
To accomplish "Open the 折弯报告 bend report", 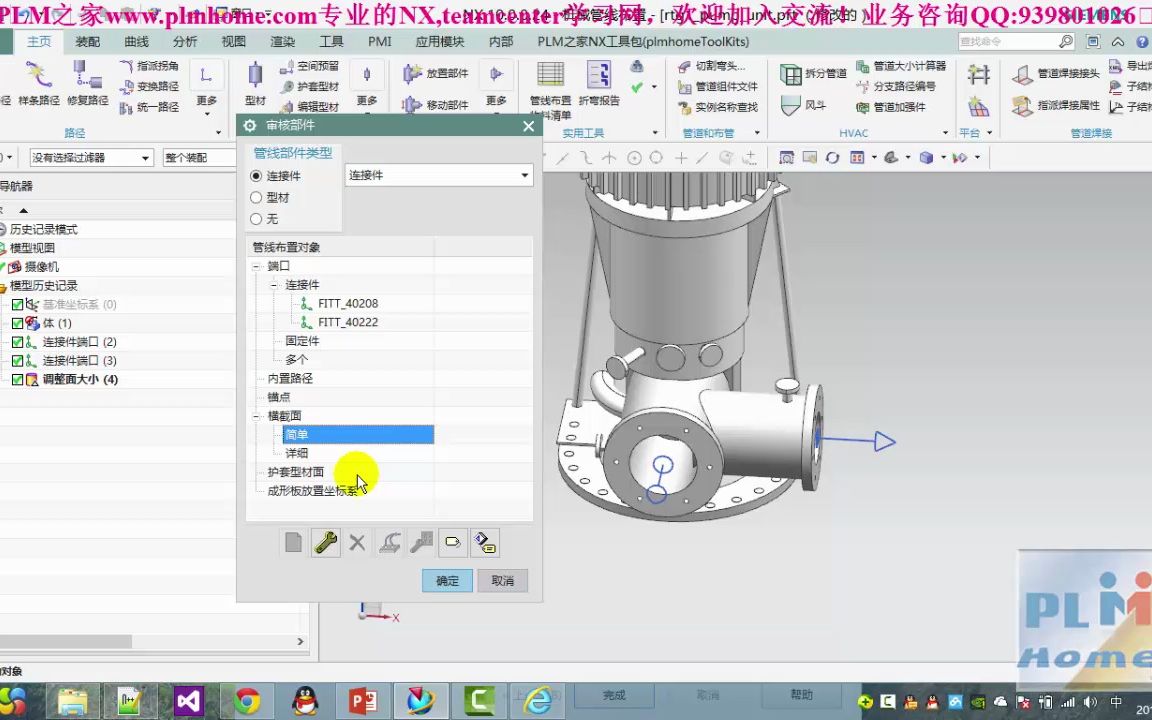I will pos(600,83).
